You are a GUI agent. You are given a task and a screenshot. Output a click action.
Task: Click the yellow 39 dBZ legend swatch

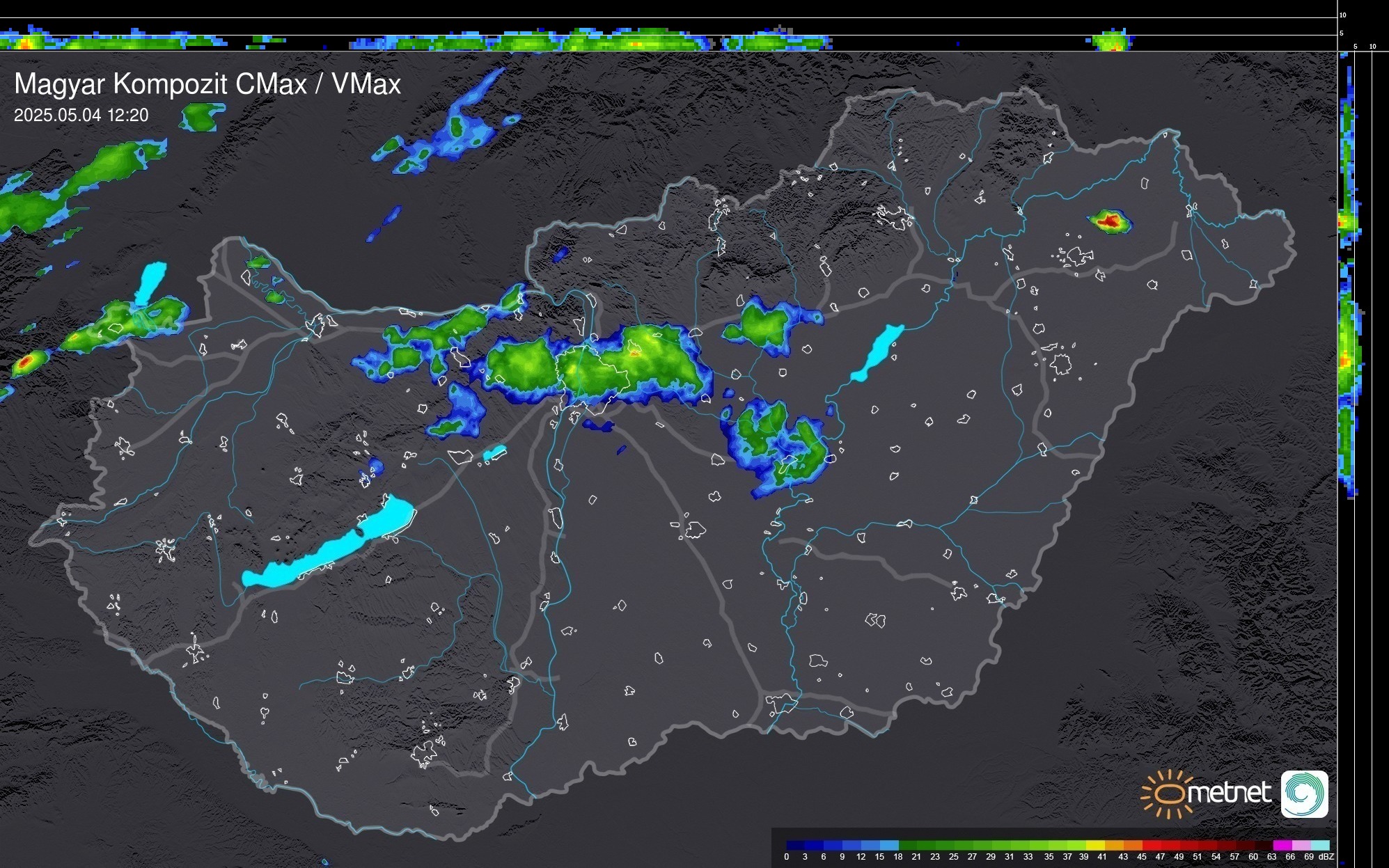click(x=1095, y=845)
